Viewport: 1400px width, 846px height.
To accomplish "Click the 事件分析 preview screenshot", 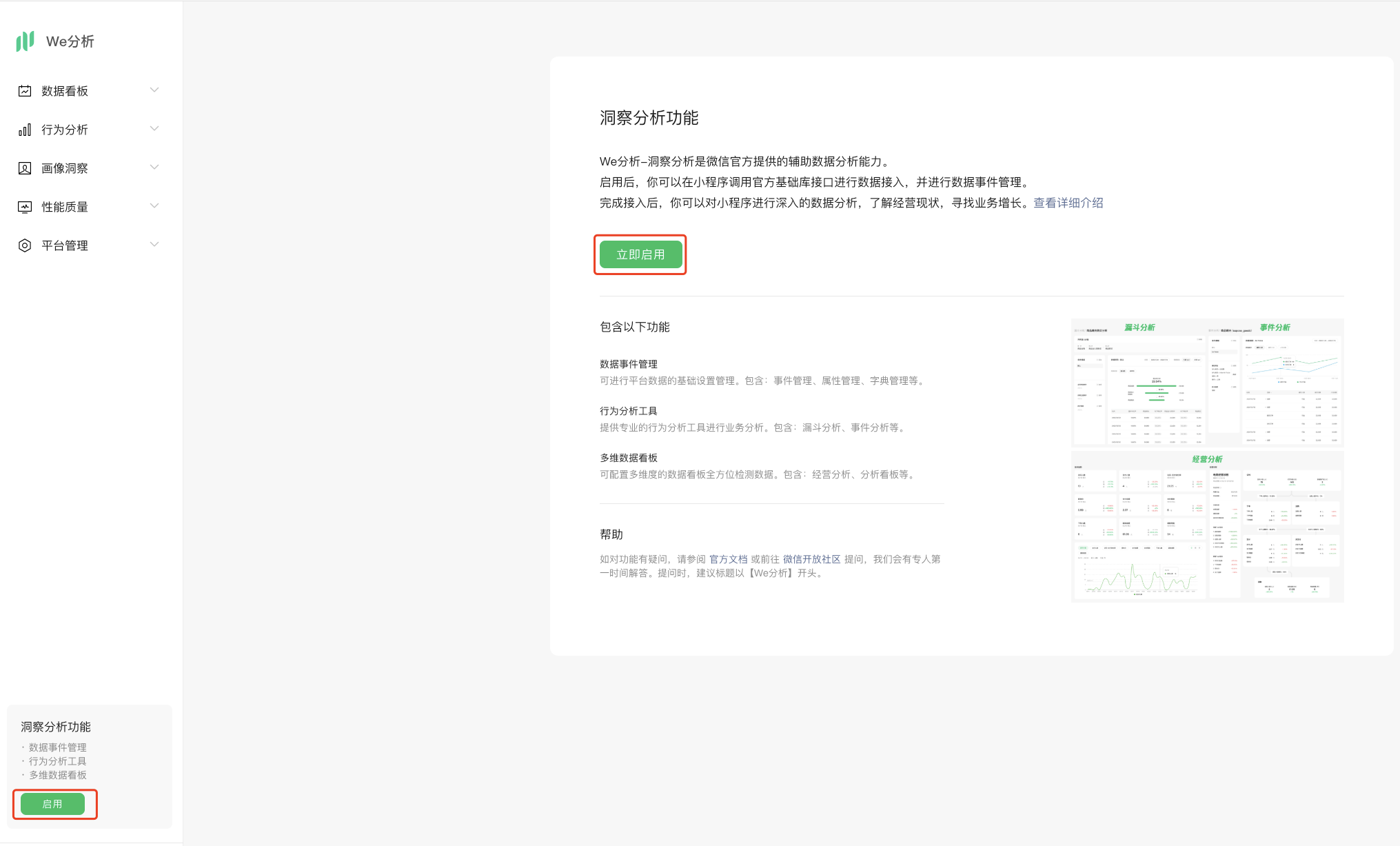I will coord(1276,383).
